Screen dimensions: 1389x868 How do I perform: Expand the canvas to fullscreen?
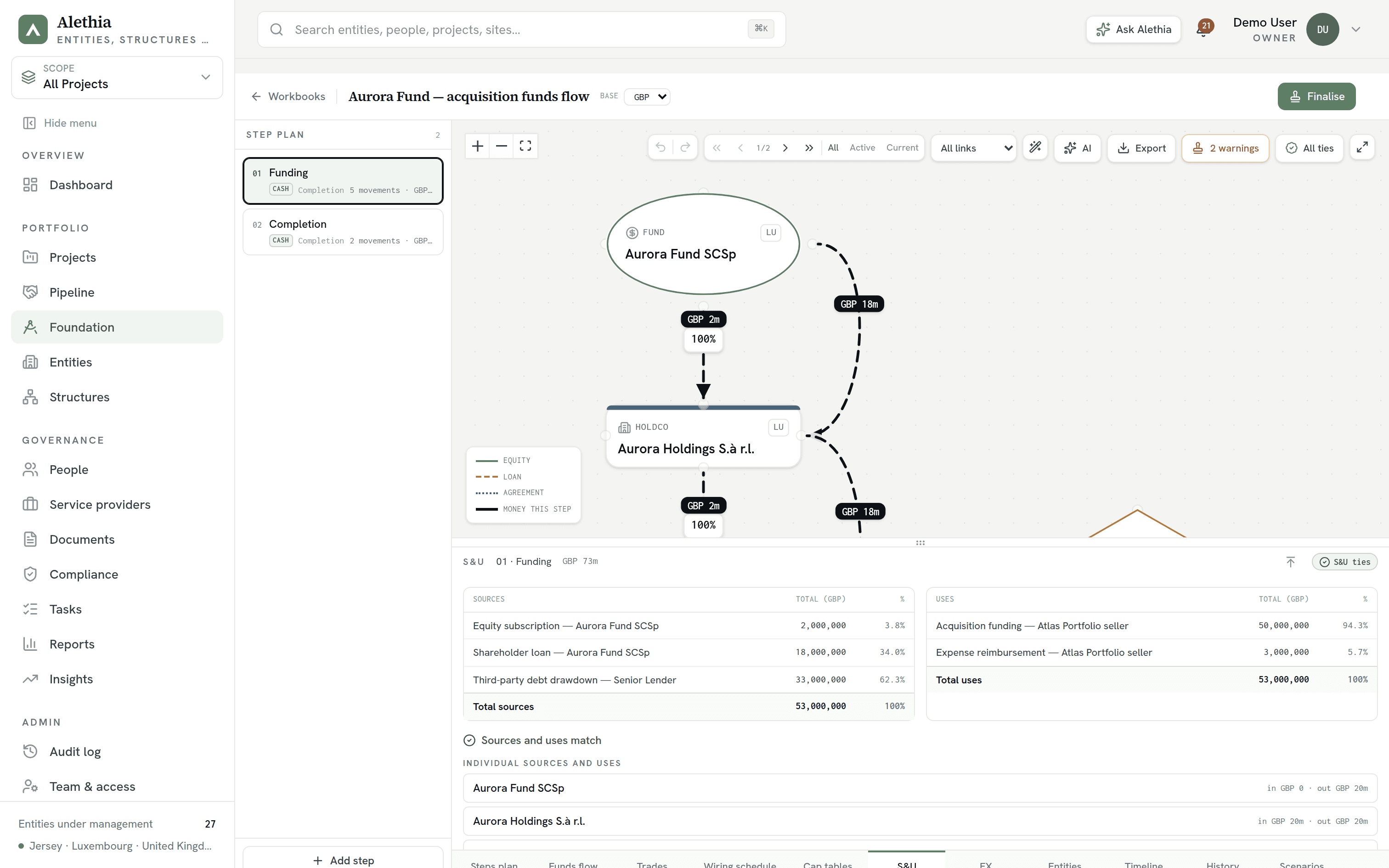(x=1362, y=147)
